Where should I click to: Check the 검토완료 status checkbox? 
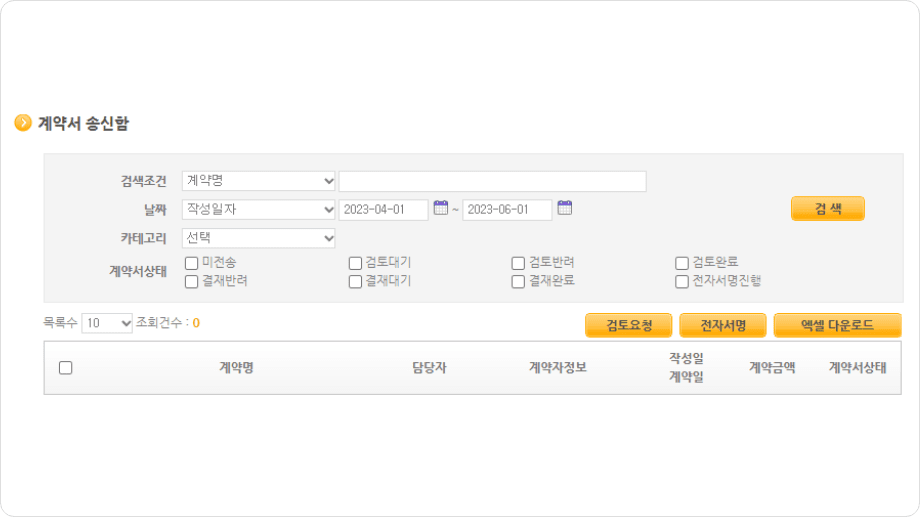(x=682, y=263)
